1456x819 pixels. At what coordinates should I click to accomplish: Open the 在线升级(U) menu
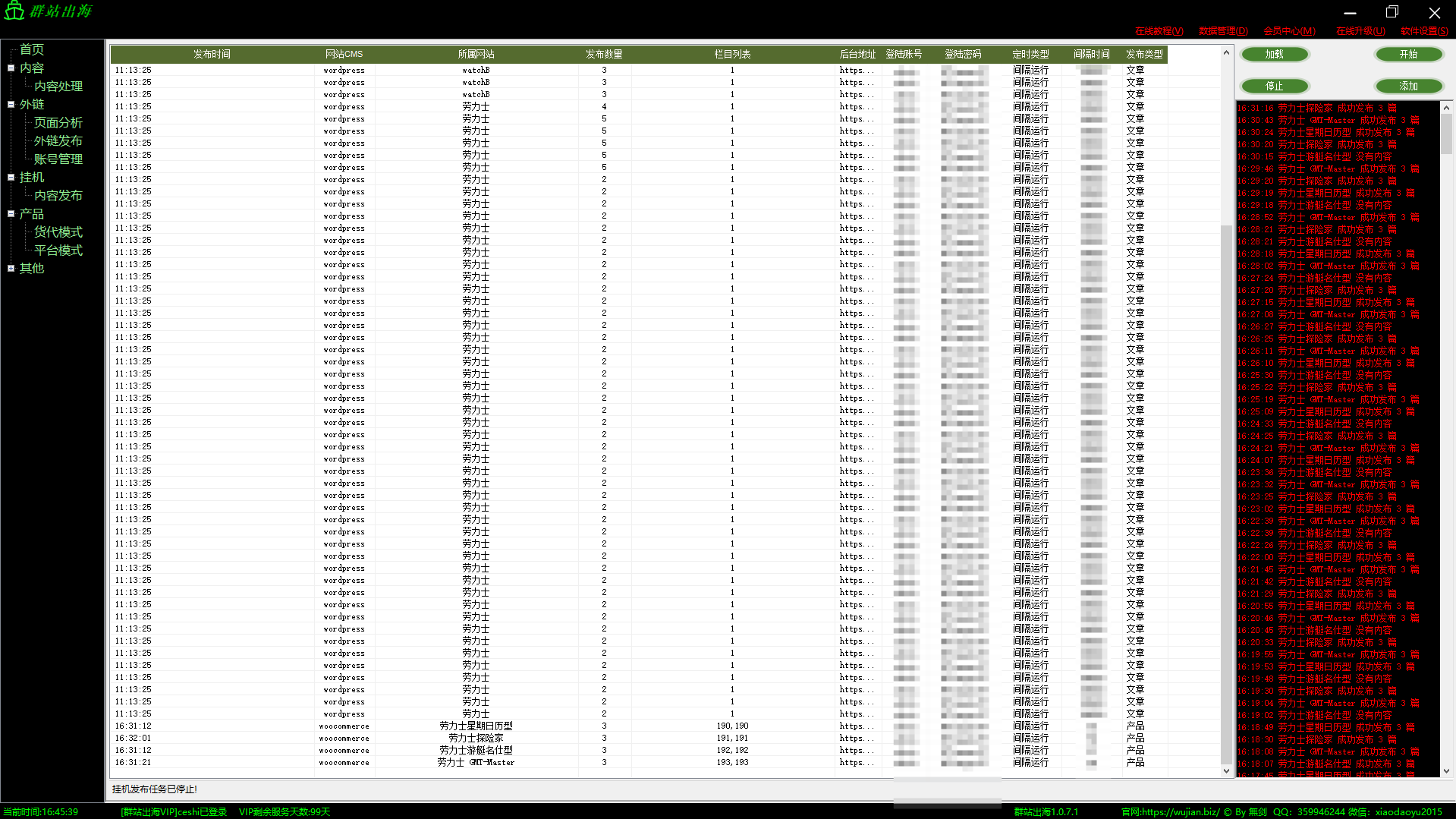(x=1360, y=31)
